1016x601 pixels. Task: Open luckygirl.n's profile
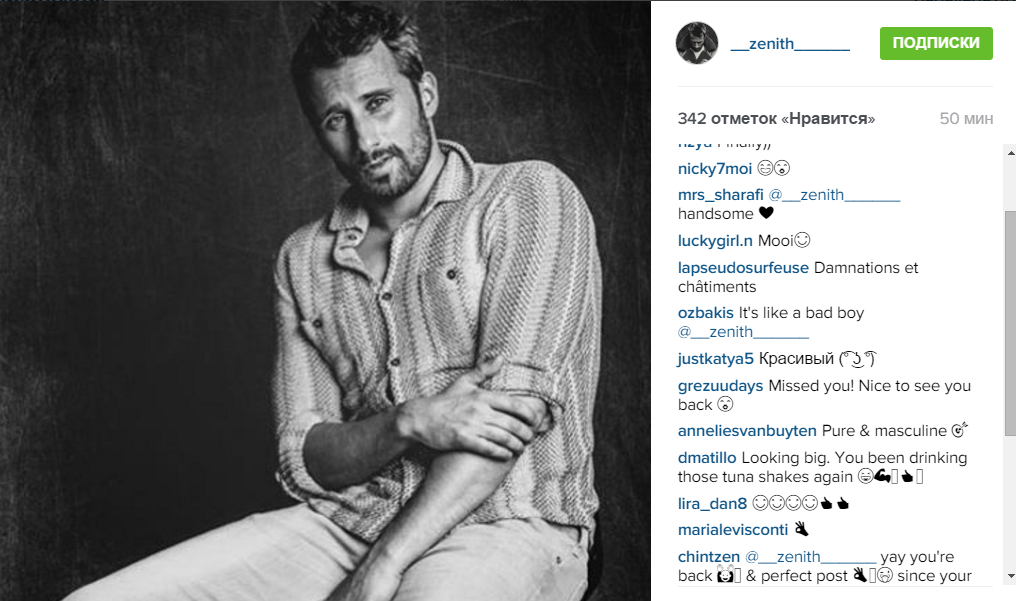pyautogui.click(x=715, y=240)
